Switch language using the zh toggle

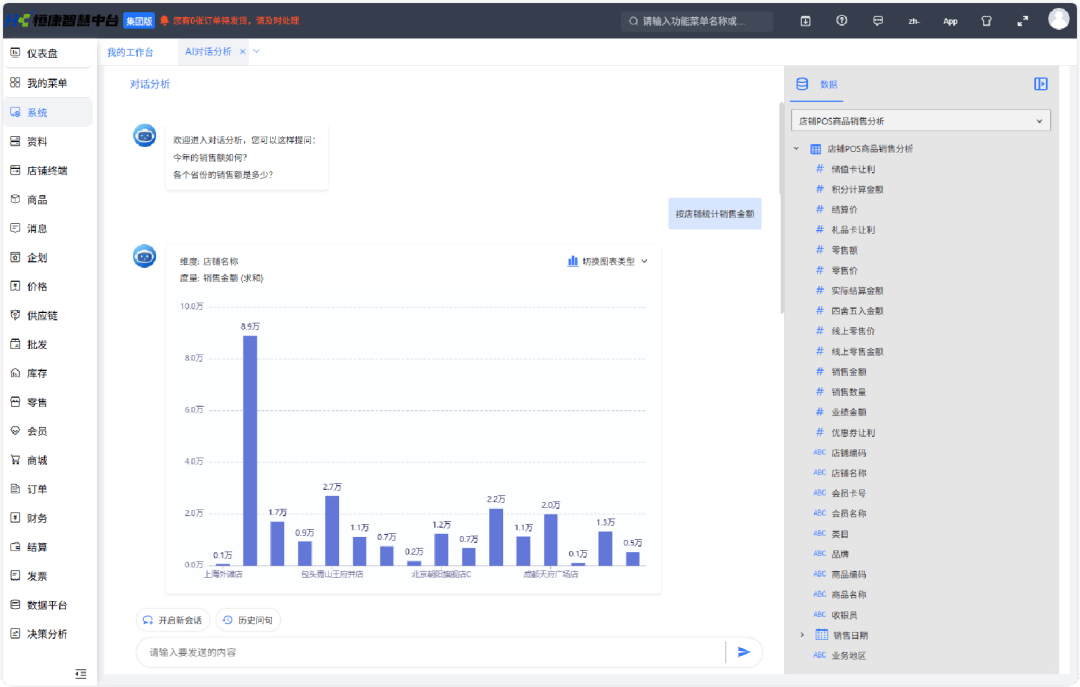(914, 21)
